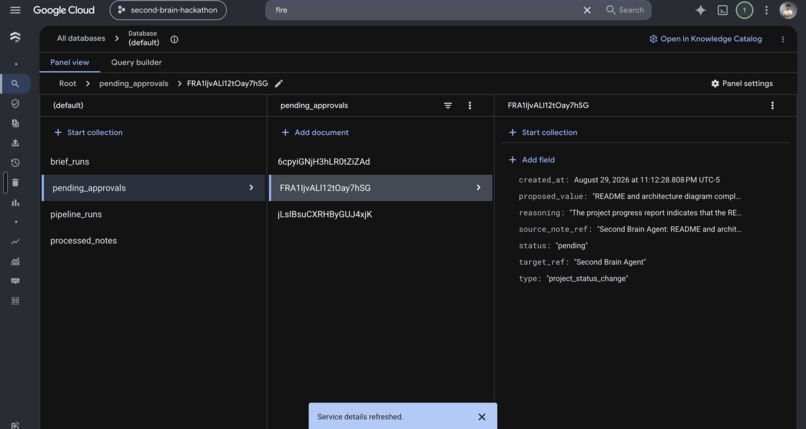The width and height of the screenshot is (806, 429).
Task: Open the bar chart icon in sidebar
Action: point(15,202)
